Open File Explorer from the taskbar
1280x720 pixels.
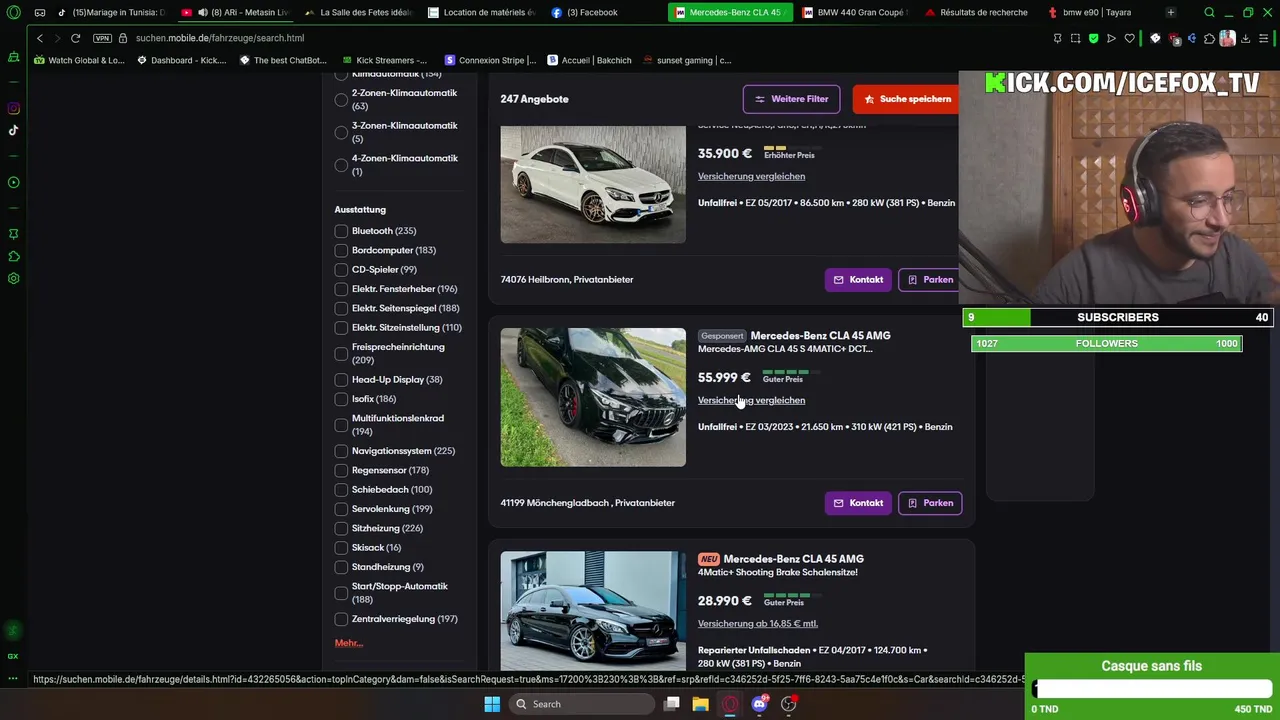tap(700, 704)
